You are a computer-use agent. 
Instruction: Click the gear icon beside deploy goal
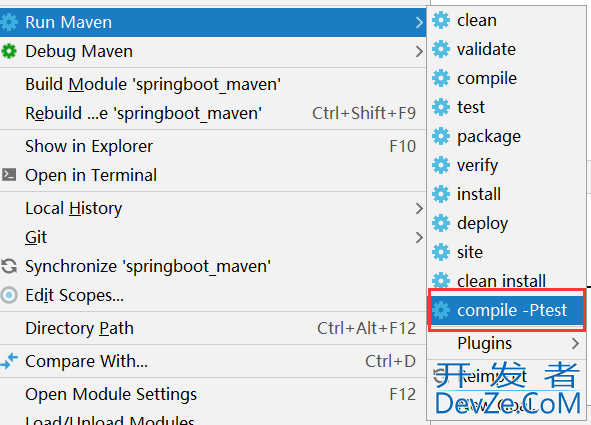[441, 223]
